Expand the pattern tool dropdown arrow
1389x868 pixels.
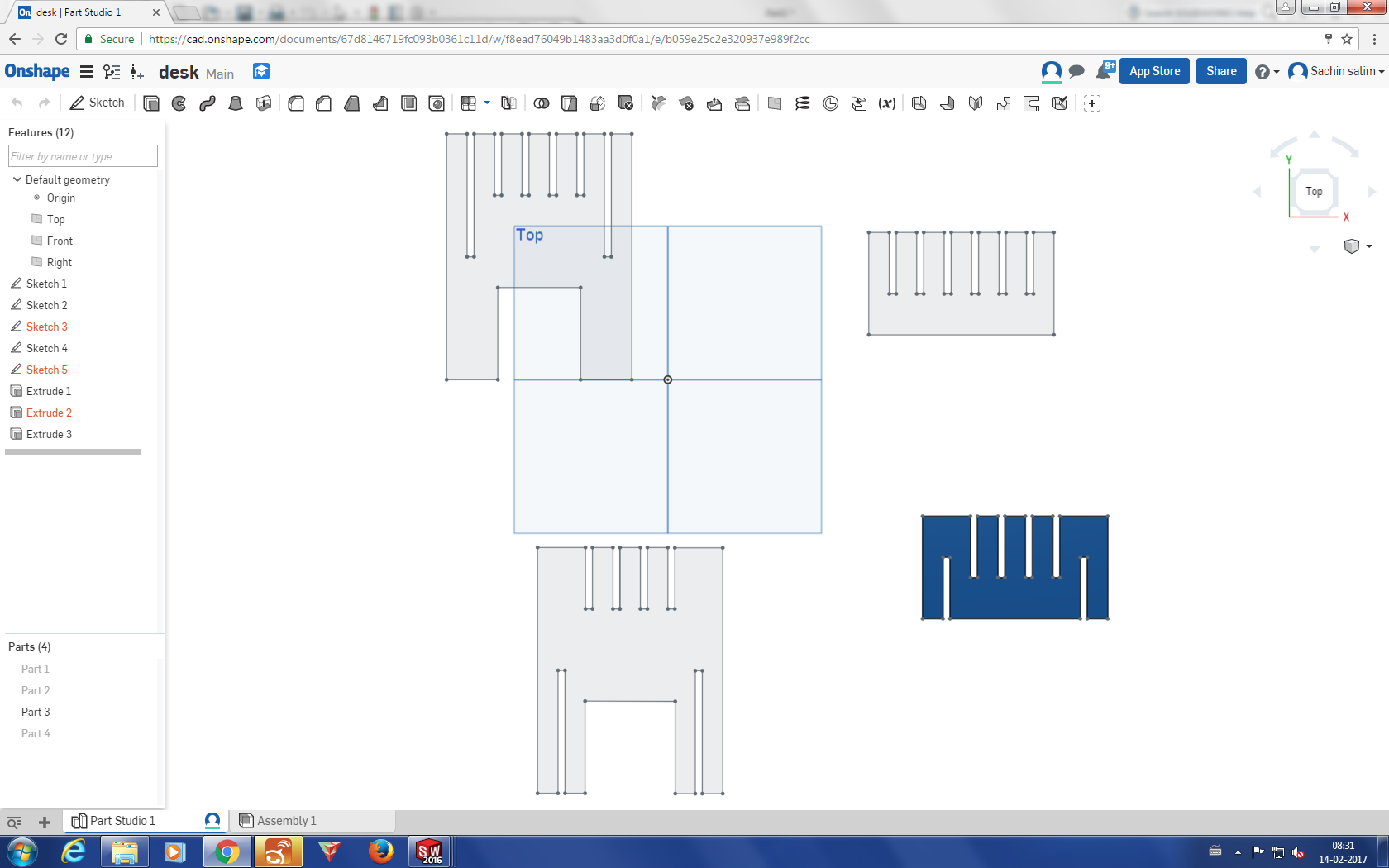click(x=487, y=103)
